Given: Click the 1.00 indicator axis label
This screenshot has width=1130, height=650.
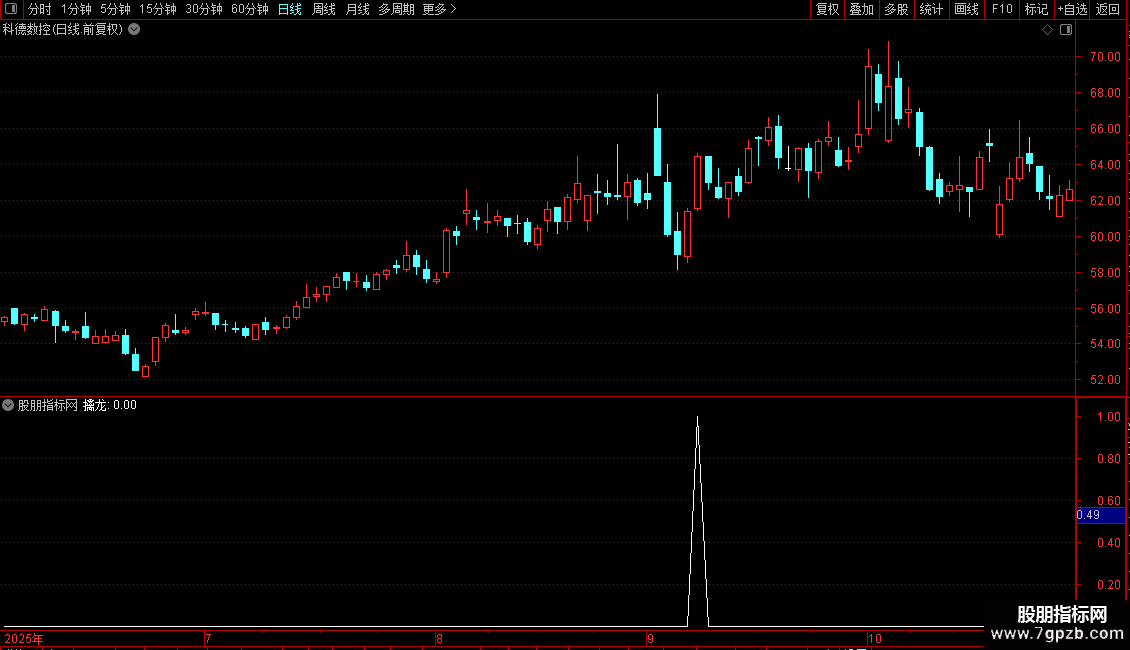Looking at the screenshot, I should pos(1108,417).
